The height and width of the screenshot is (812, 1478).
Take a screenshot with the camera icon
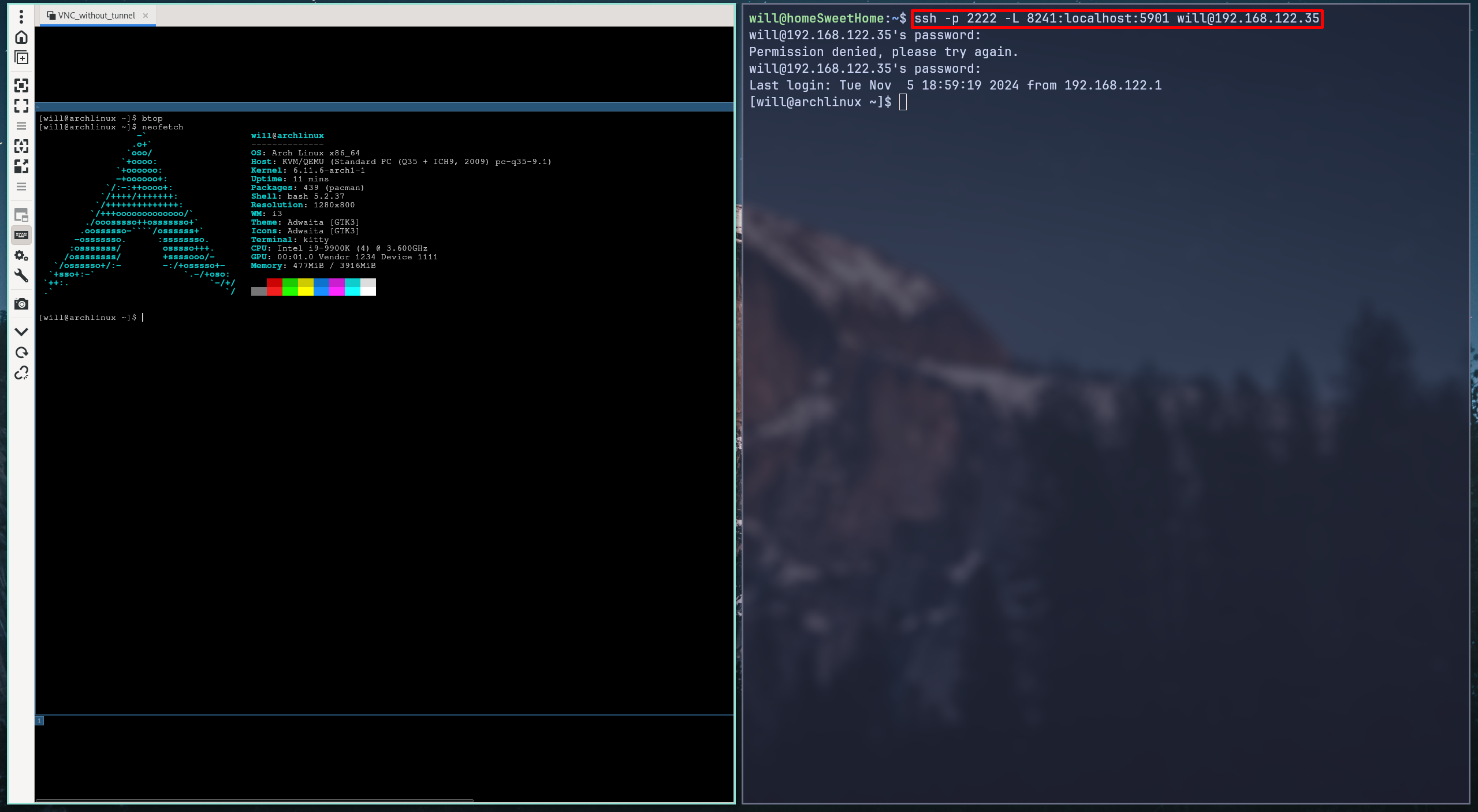(21, 304)
